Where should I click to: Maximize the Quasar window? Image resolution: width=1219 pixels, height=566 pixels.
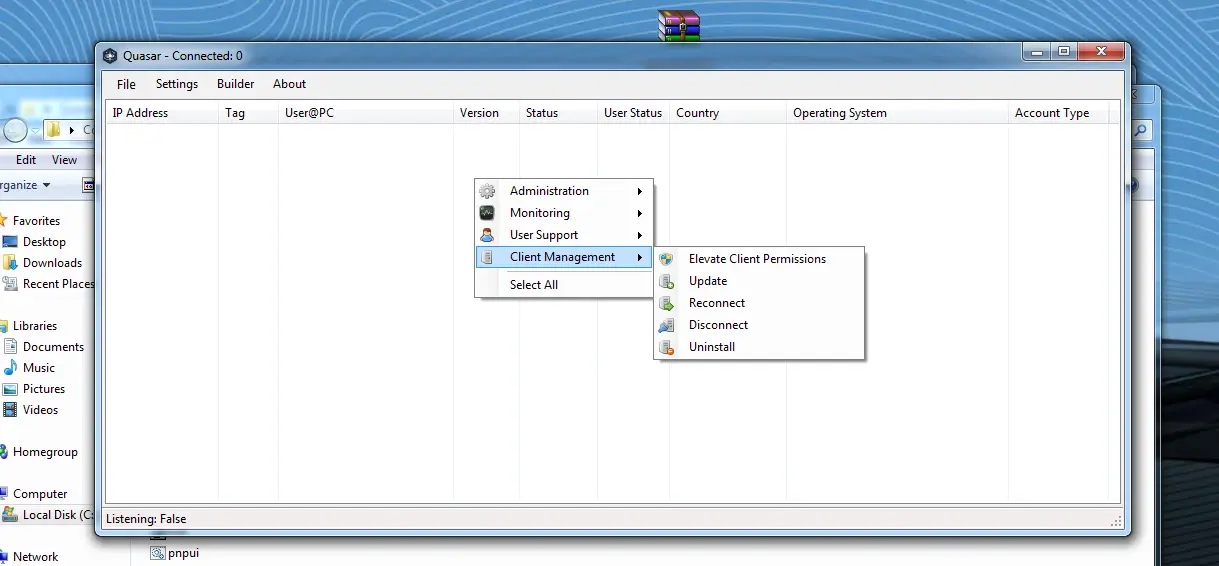coord(1064,52)
